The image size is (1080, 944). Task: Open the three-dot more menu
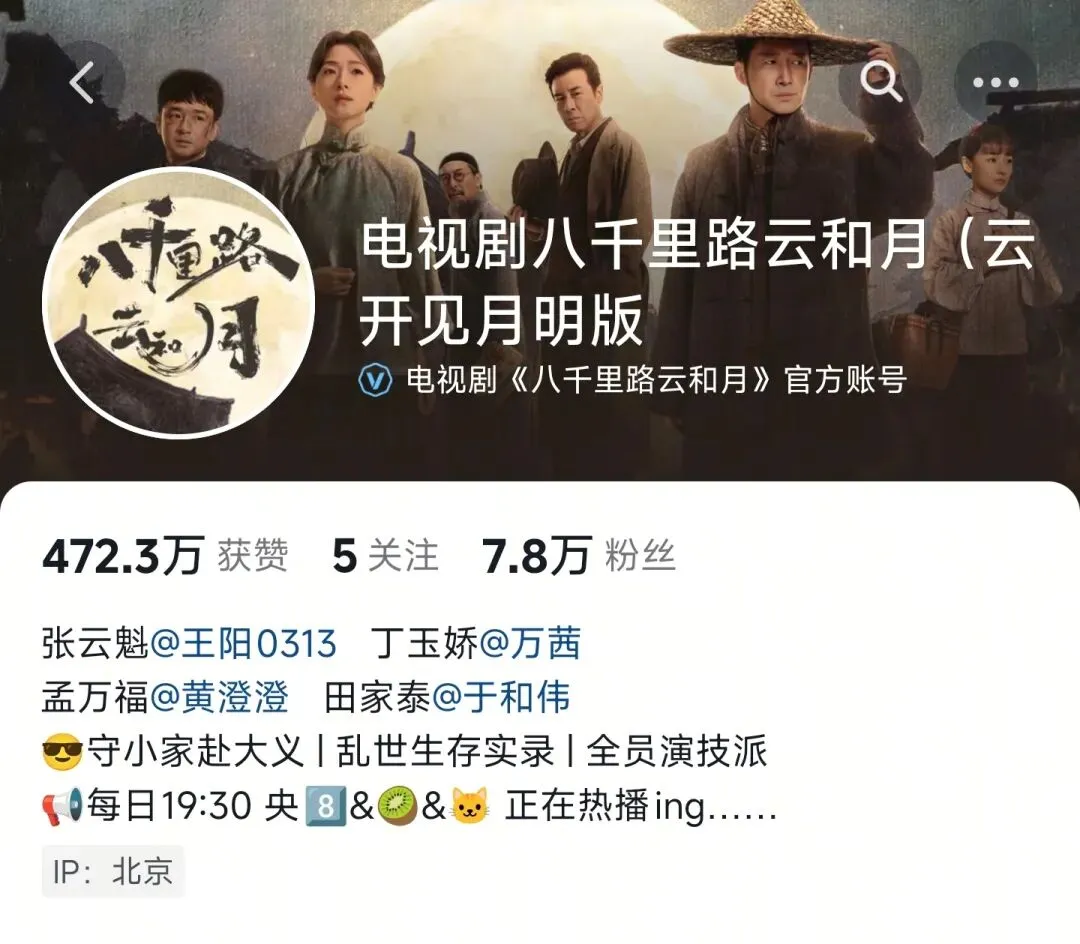[x=995, y=83]
